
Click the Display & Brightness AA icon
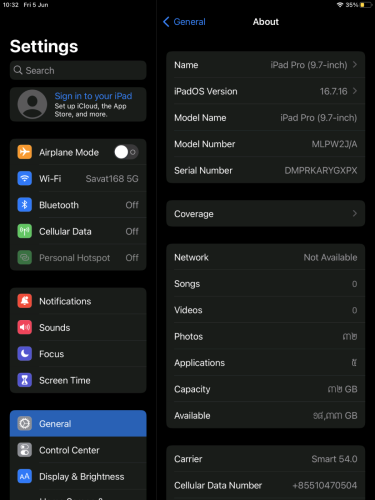coord(25,476)
